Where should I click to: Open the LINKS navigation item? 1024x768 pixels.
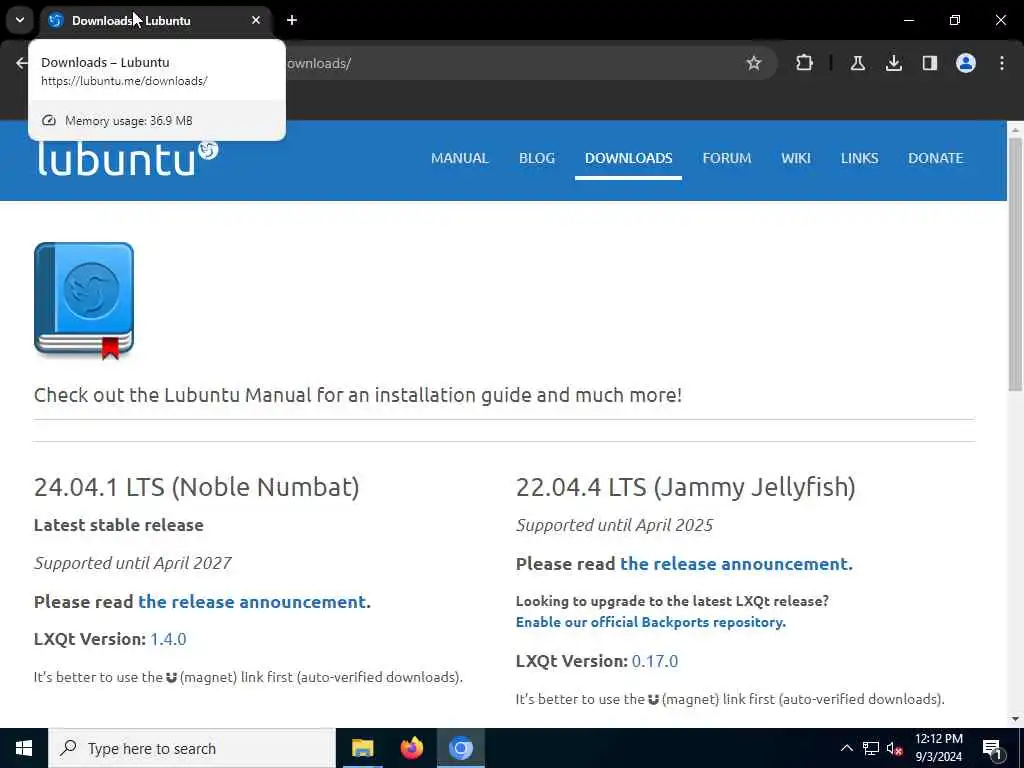859,158
